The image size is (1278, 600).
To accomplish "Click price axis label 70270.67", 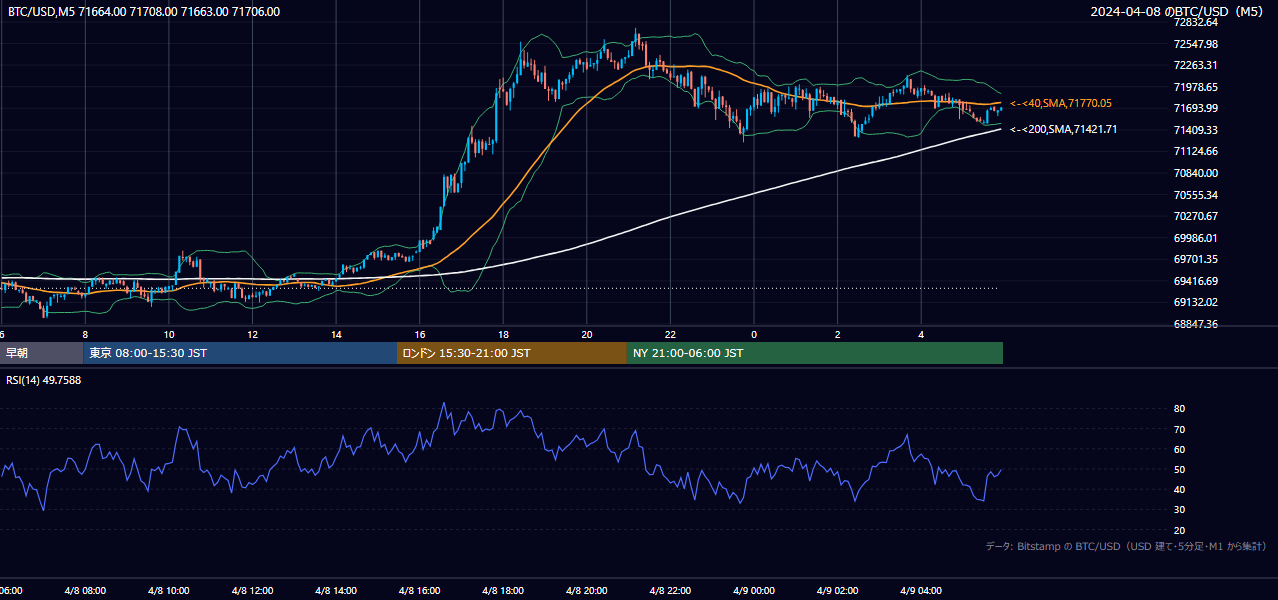I will coord(1195,216).
